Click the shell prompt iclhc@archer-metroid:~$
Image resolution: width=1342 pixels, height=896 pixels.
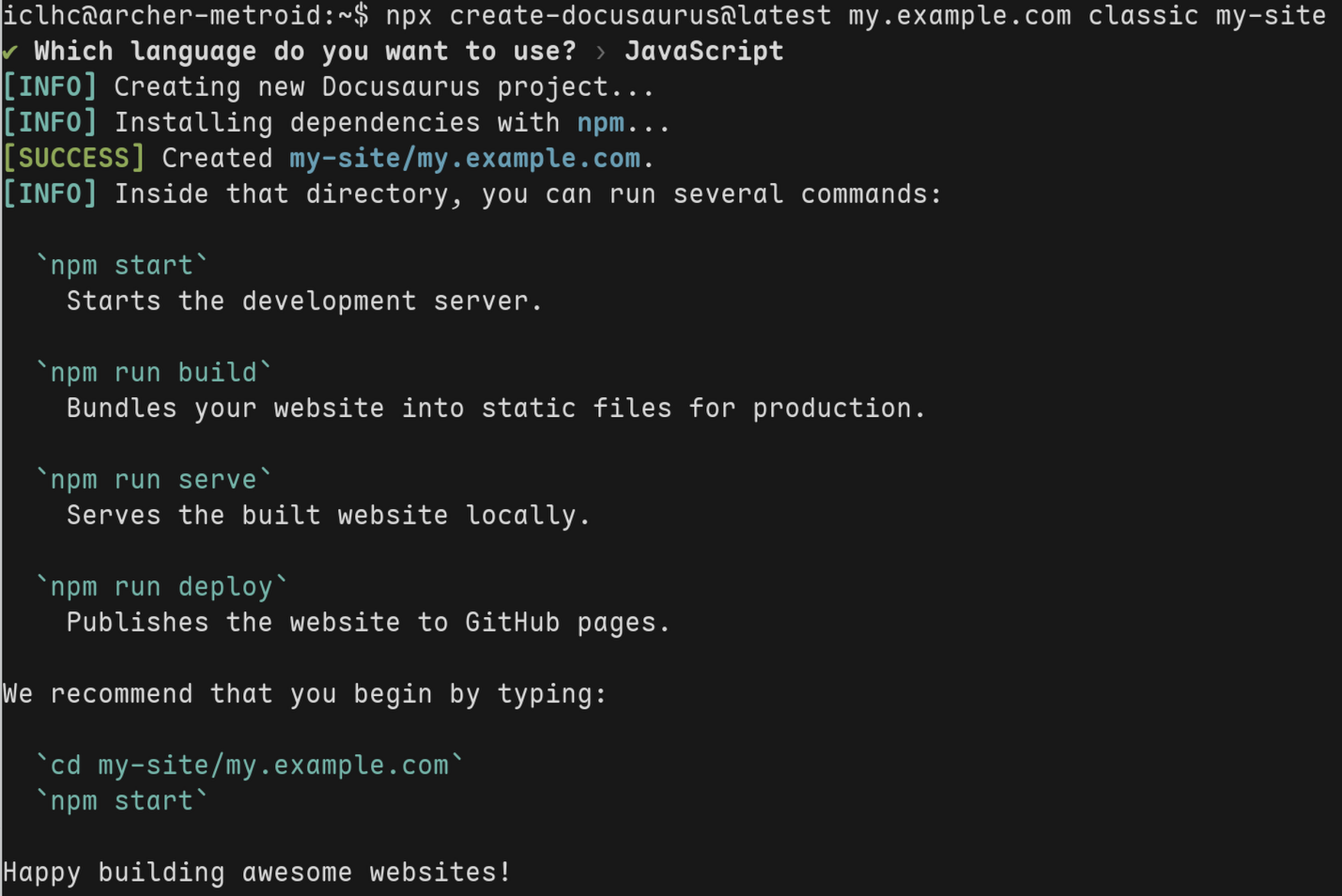(x=186, y=16)
